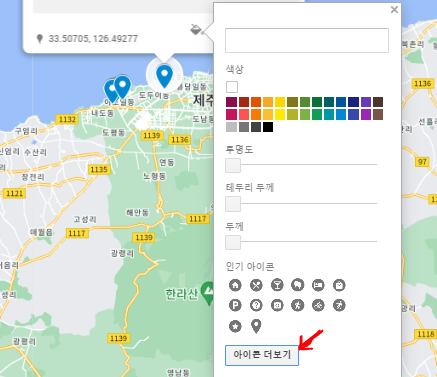Viewport: 437px width, 377px height.
Task: Click road number 1121 badge
Action: (x=15, y=193)
